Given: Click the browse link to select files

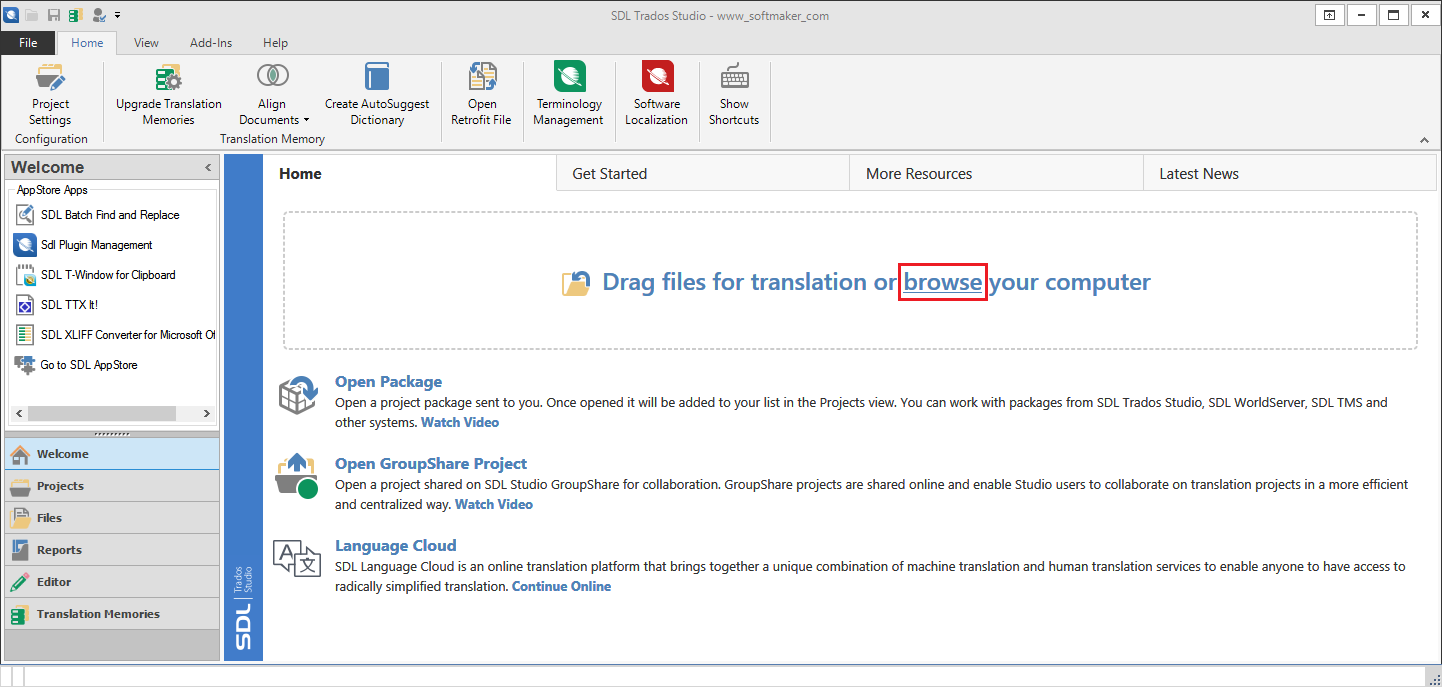Looking at the screenshot, I should tap(943, 282).
